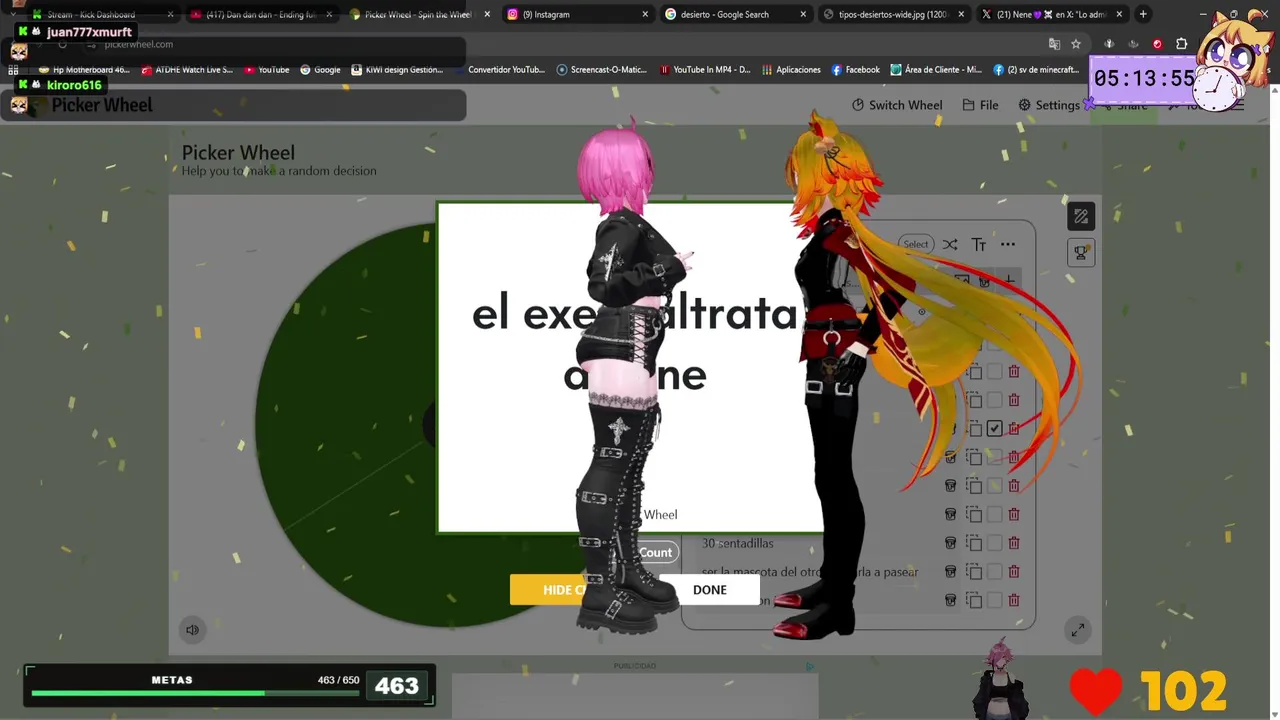Open the File menu
The width and height of the screenshot is (1280, 720).
coord(980,105)
